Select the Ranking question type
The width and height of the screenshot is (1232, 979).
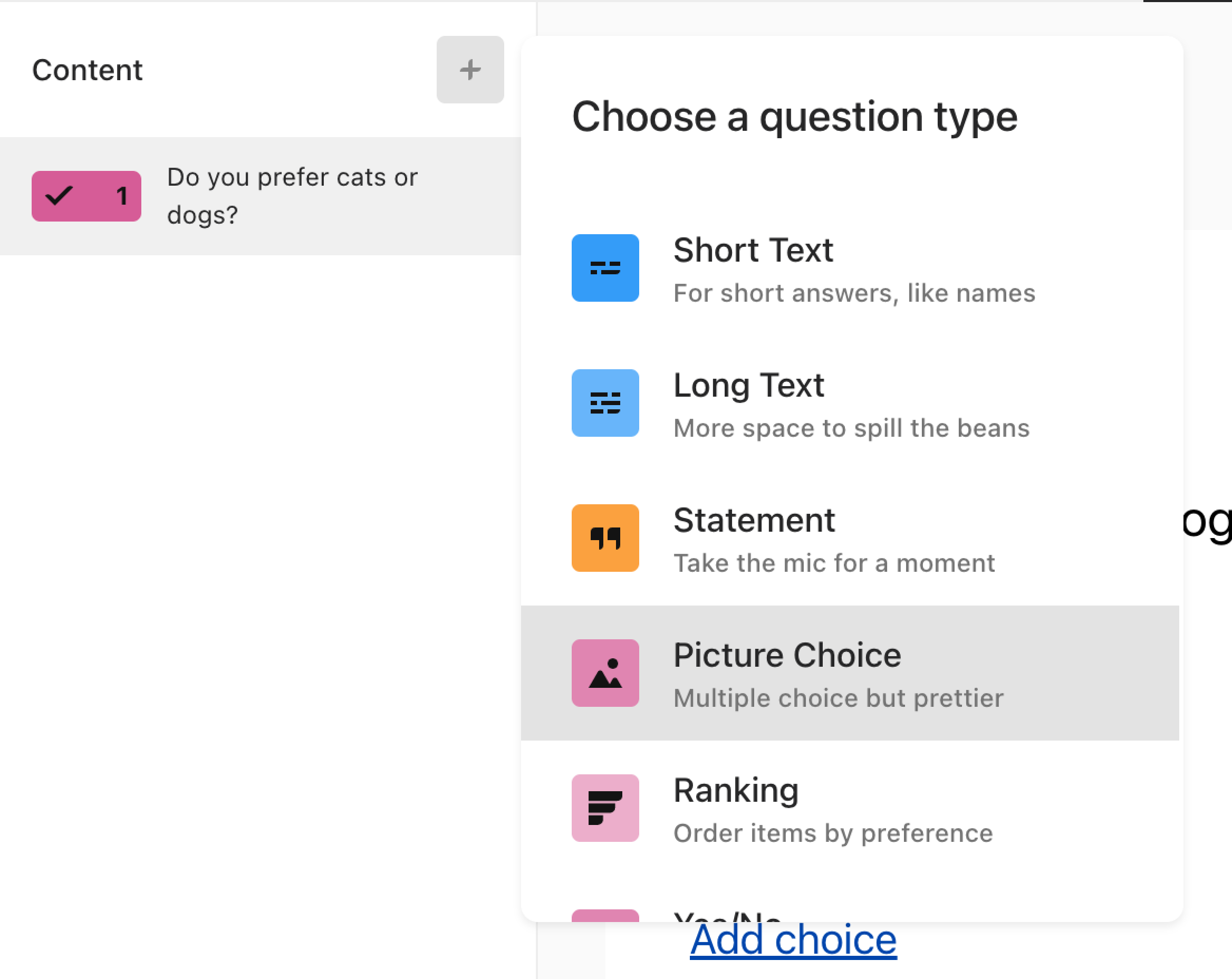[850, 808]
